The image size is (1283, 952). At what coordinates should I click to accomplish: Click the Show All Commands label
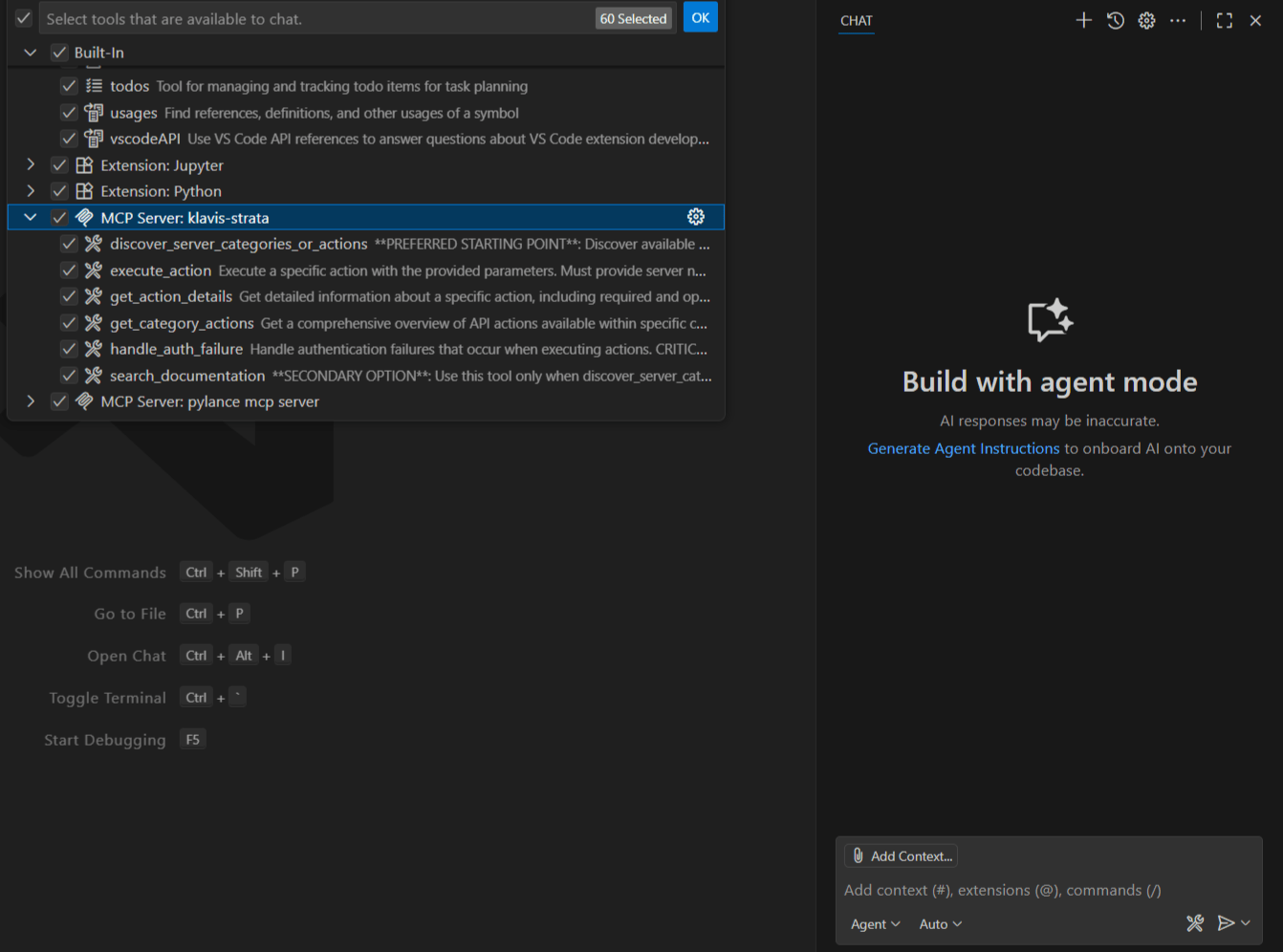(x=90, y=573)
